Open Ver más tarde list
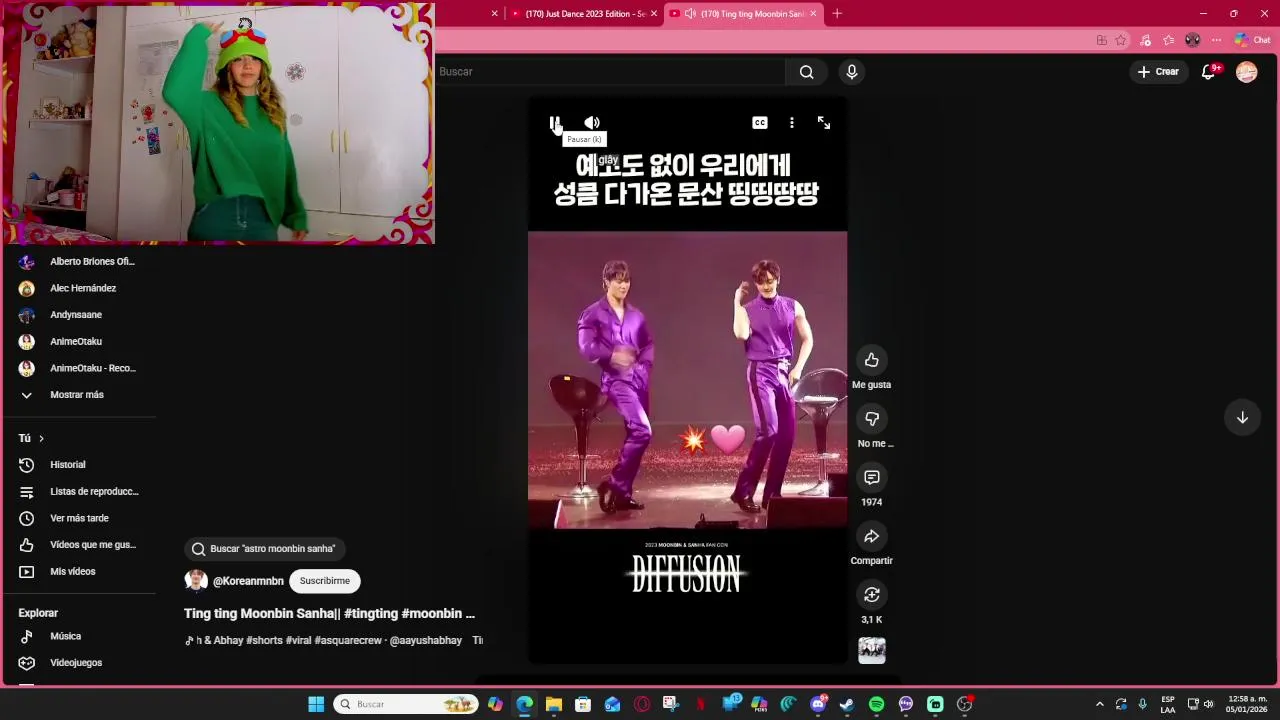 point(80,518)
